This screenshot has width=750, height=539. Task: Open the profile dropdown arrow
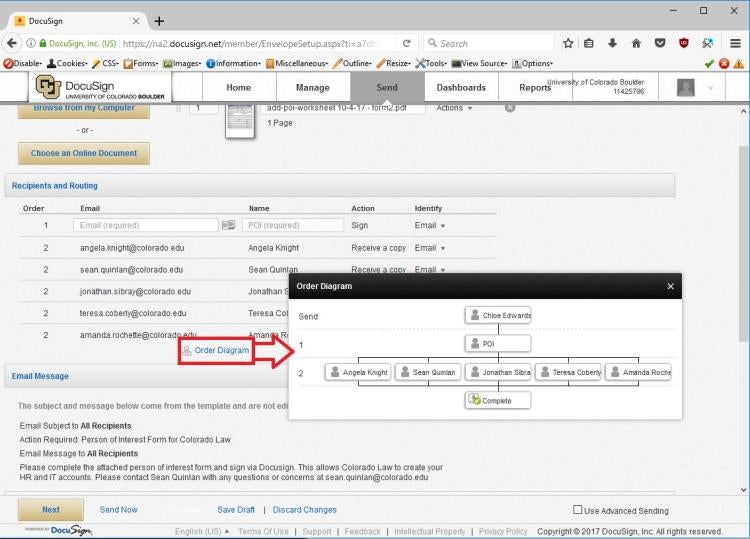click(710, 88)
